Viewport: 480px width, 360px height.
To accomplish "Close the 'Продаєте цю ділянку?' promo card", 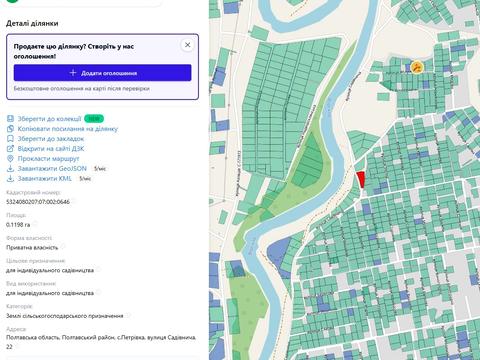I will click(x=188, y=45).
